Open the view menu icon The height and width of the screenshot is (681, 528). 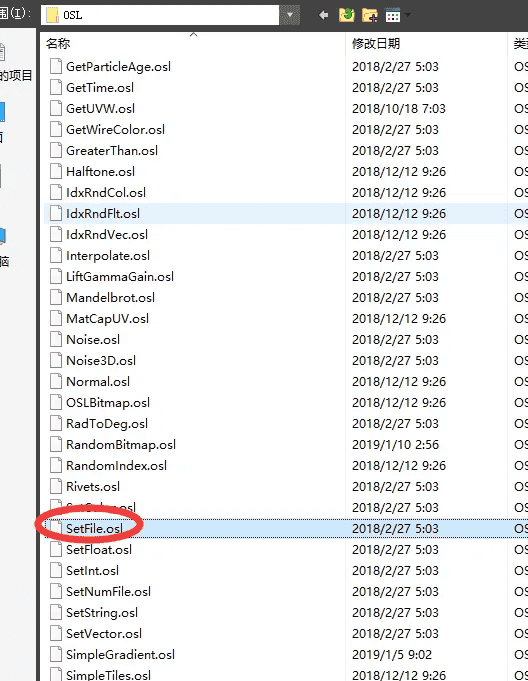pos(393,15)
